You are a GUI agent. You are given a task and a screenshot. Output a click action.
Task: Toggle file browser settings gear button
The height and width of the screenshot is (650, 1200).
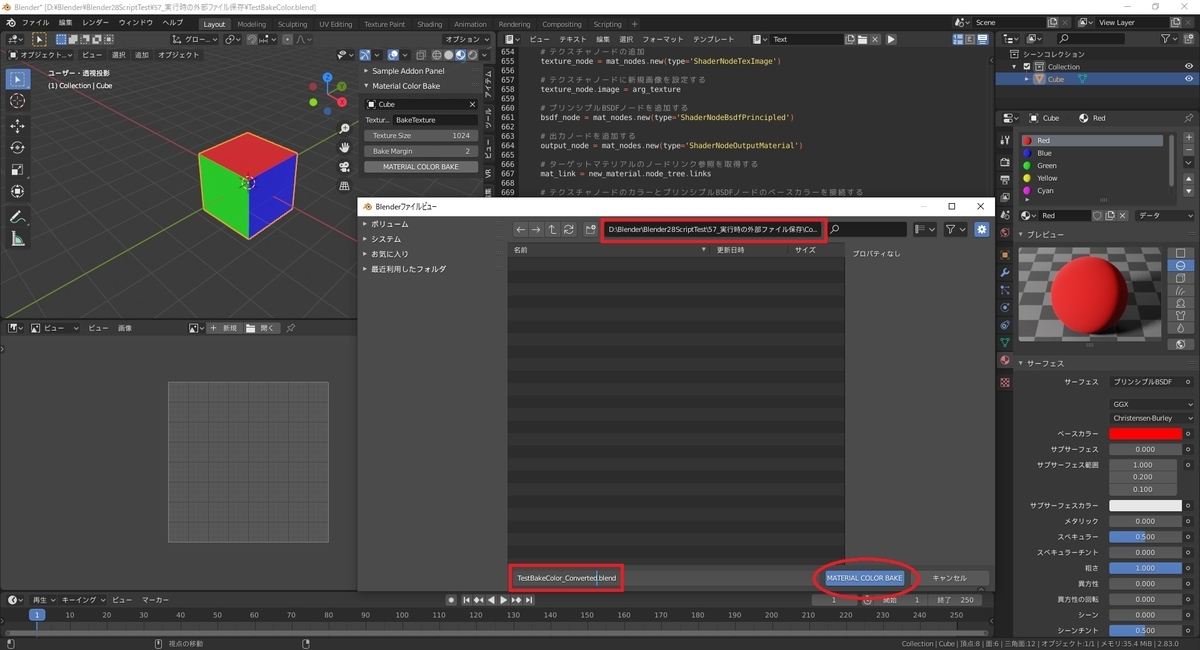(x=982, y=230)
